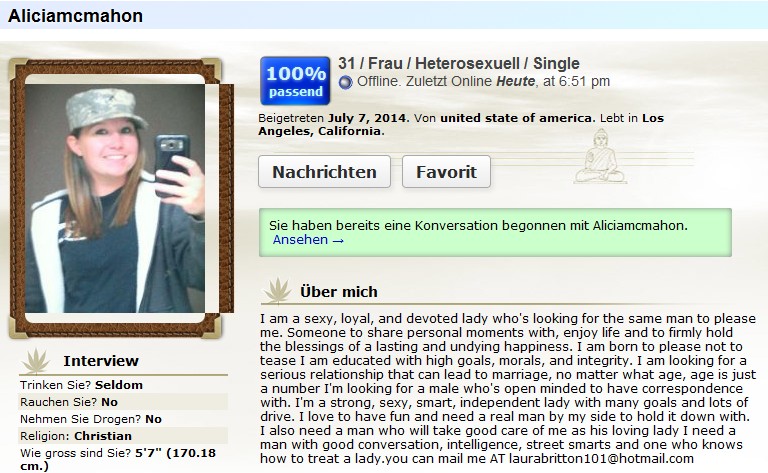Click the leaf icon beside Interview
This screenshot has width=768, height=473.
[x=36, y=361]
